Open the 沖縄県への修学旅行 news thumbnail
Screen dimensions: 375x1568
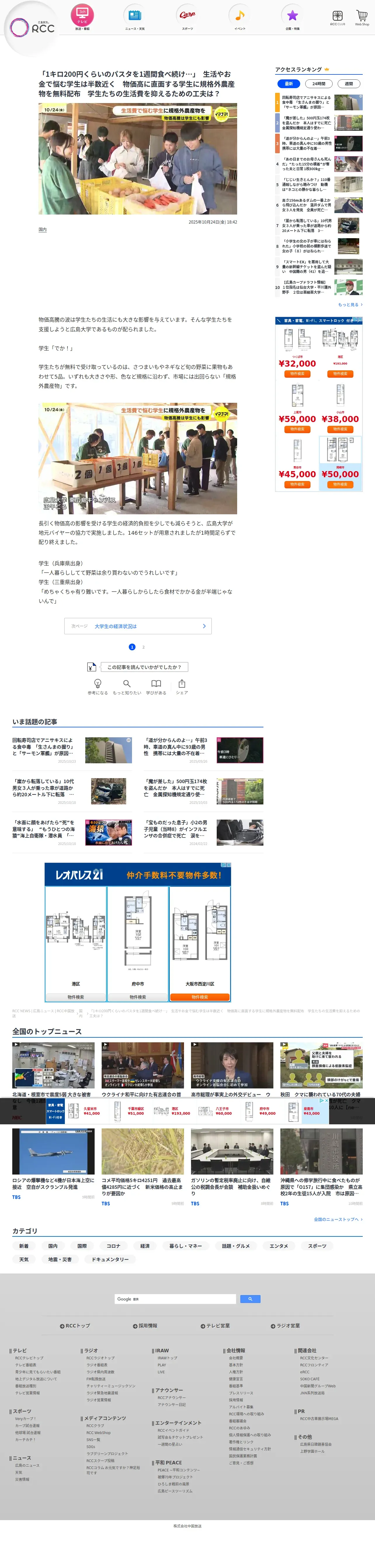[x=322, y=1152]
